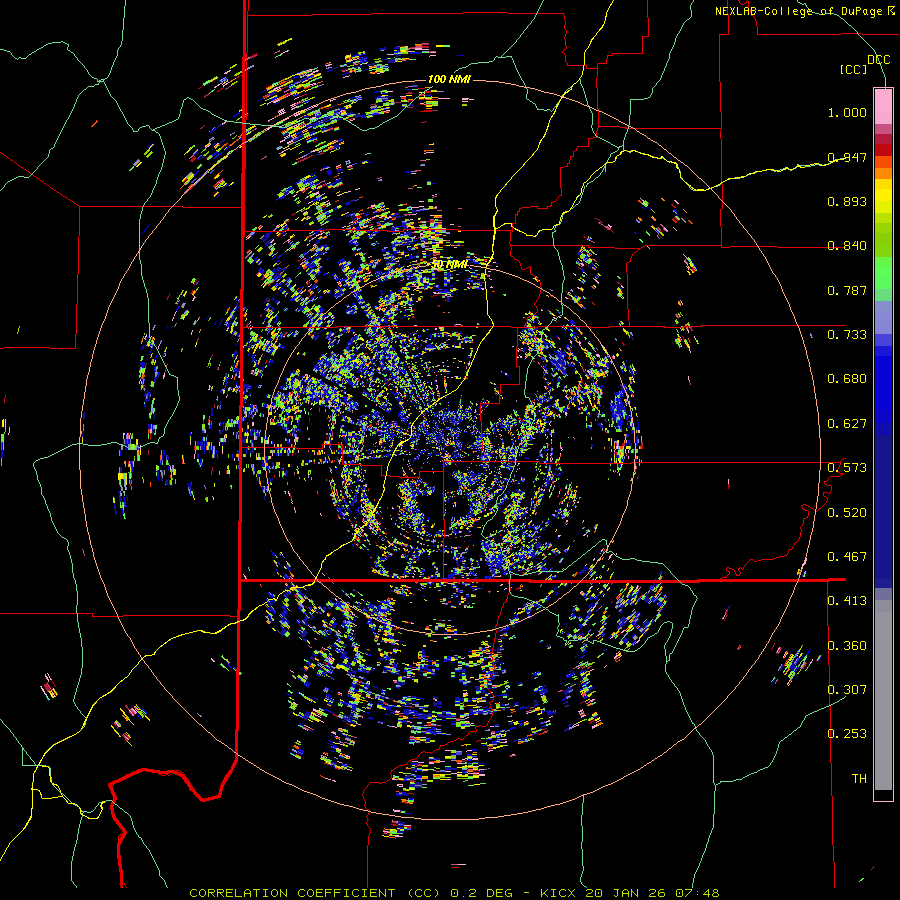Select the 0.840 scale value
This screenshot has width=900, height=900.
click(847, 246)
